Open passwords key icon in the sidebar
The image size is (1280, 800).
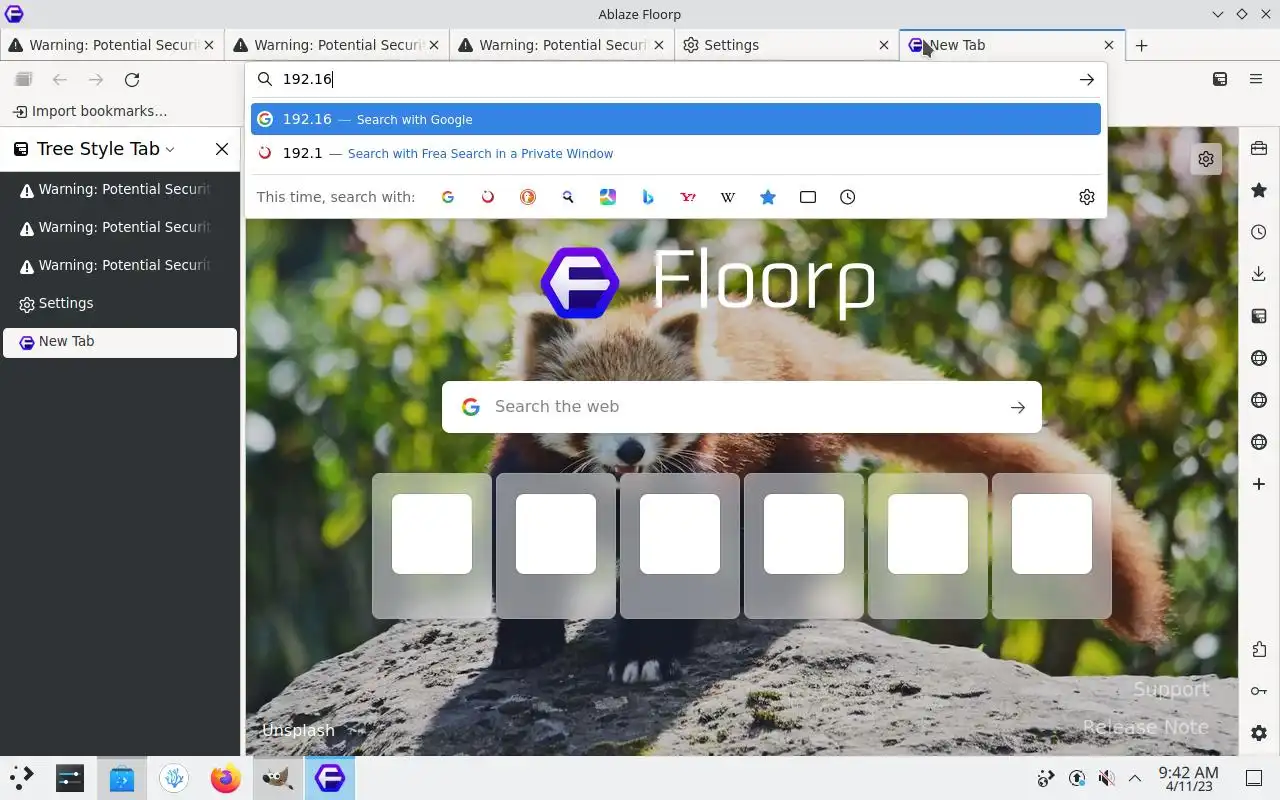tap(1259, 691)
